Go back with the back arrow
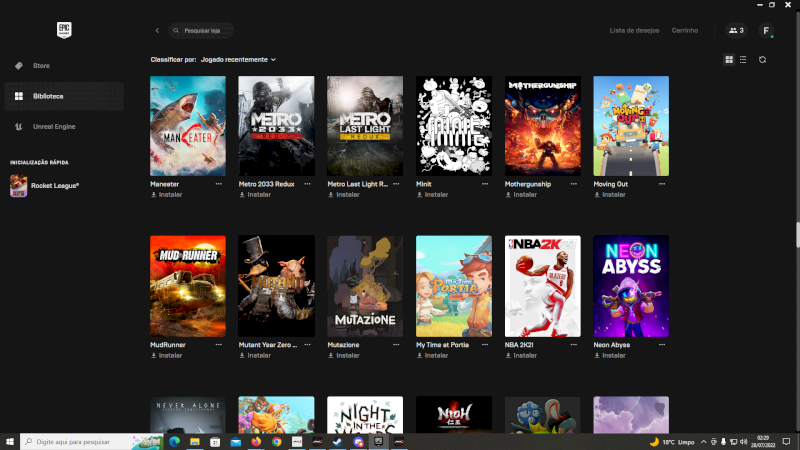The image size is (800, 450). point(157,31)
